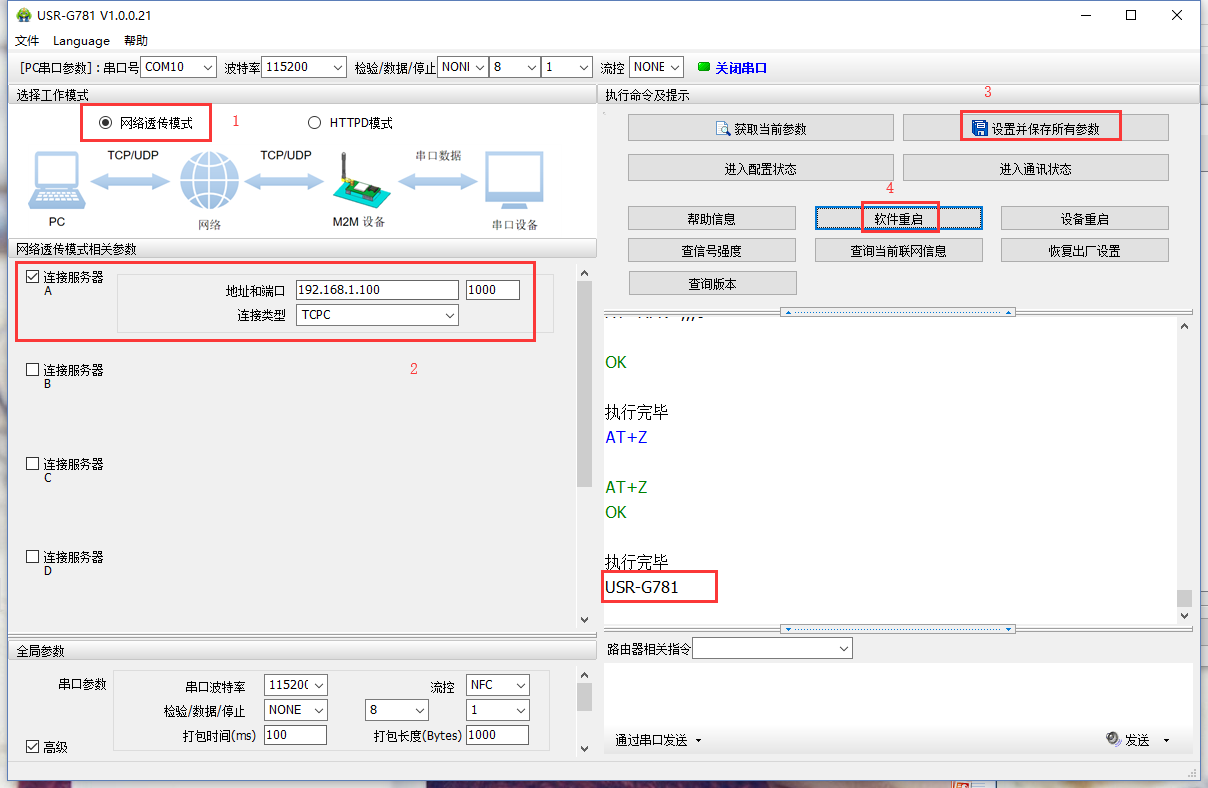The image size is (1208, 788).
Task: Open the 文件 menu
Action: (x=27, y=41)
